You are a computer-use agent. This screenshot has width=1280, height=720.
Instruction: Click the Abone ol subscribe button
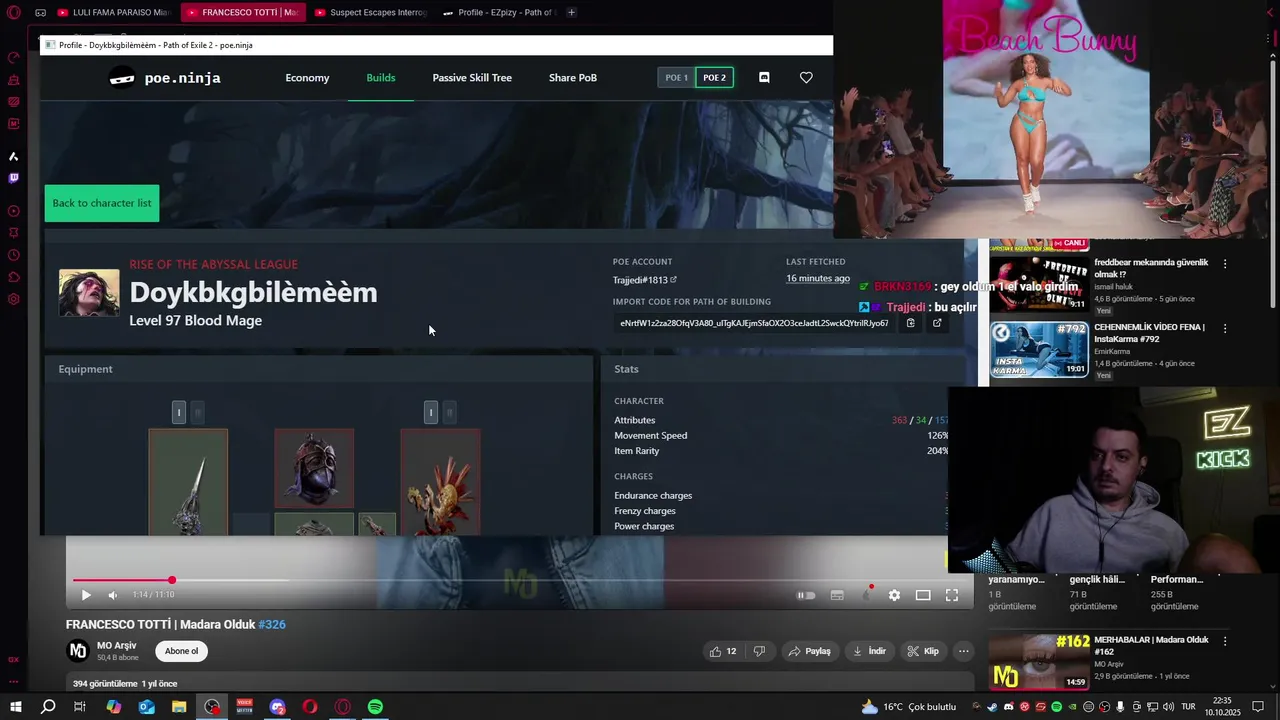click(x=181, y=651)
